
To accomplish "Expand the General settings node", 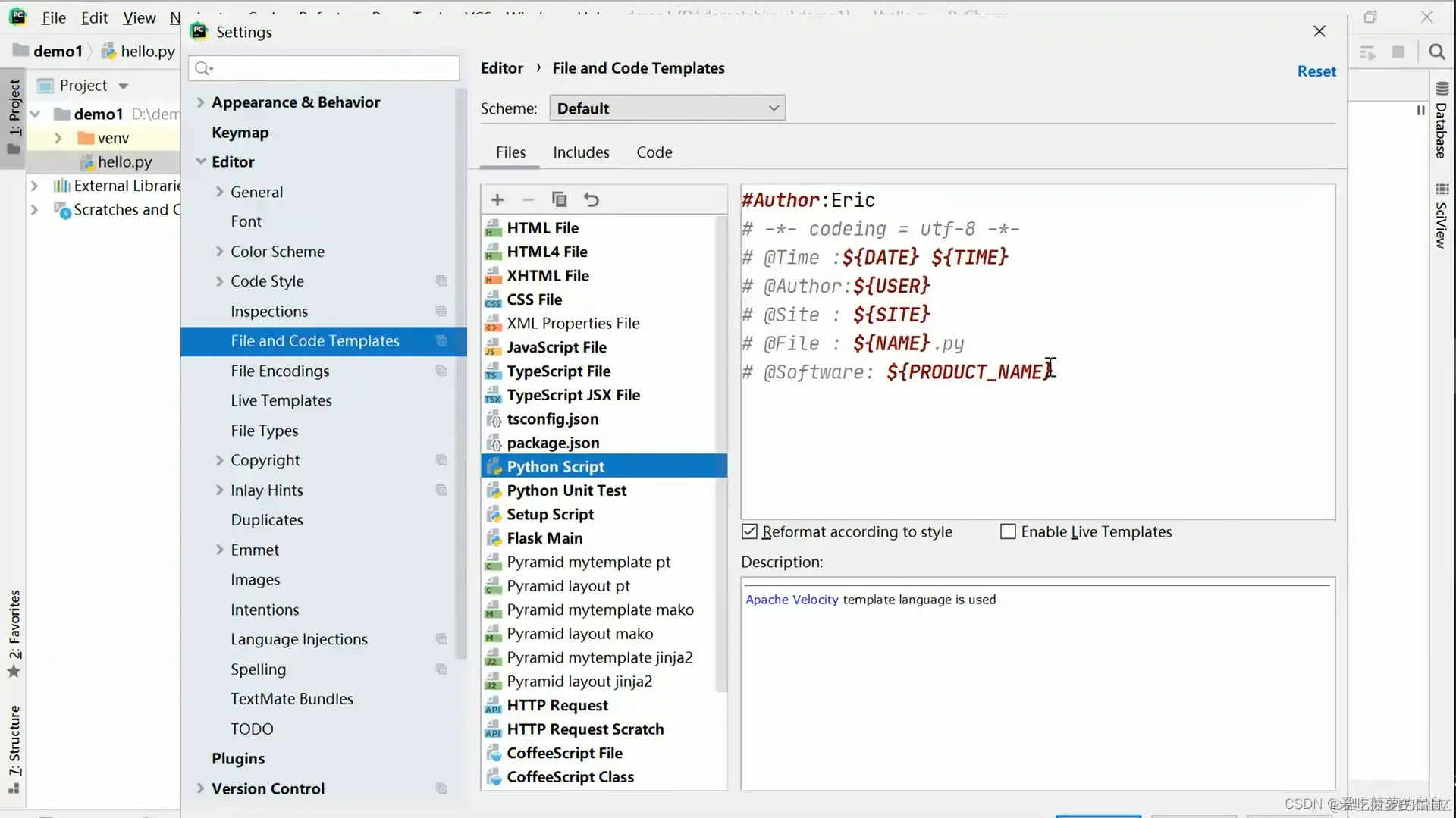I will [x=219, y=192].
